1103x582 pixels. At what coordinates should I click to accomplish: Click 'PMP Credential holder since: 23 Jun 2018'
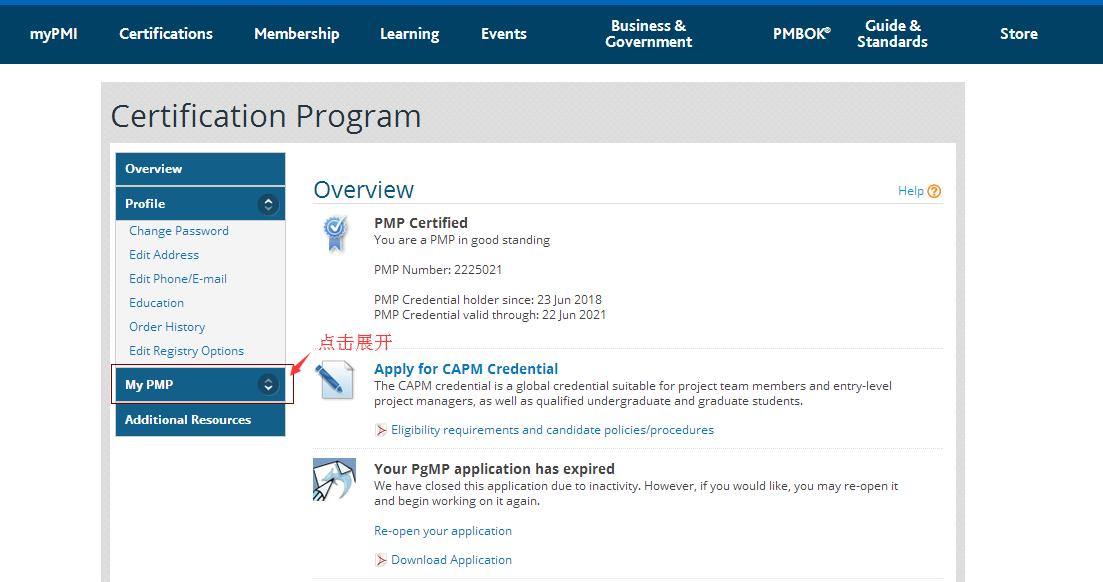tap(487, 300)
